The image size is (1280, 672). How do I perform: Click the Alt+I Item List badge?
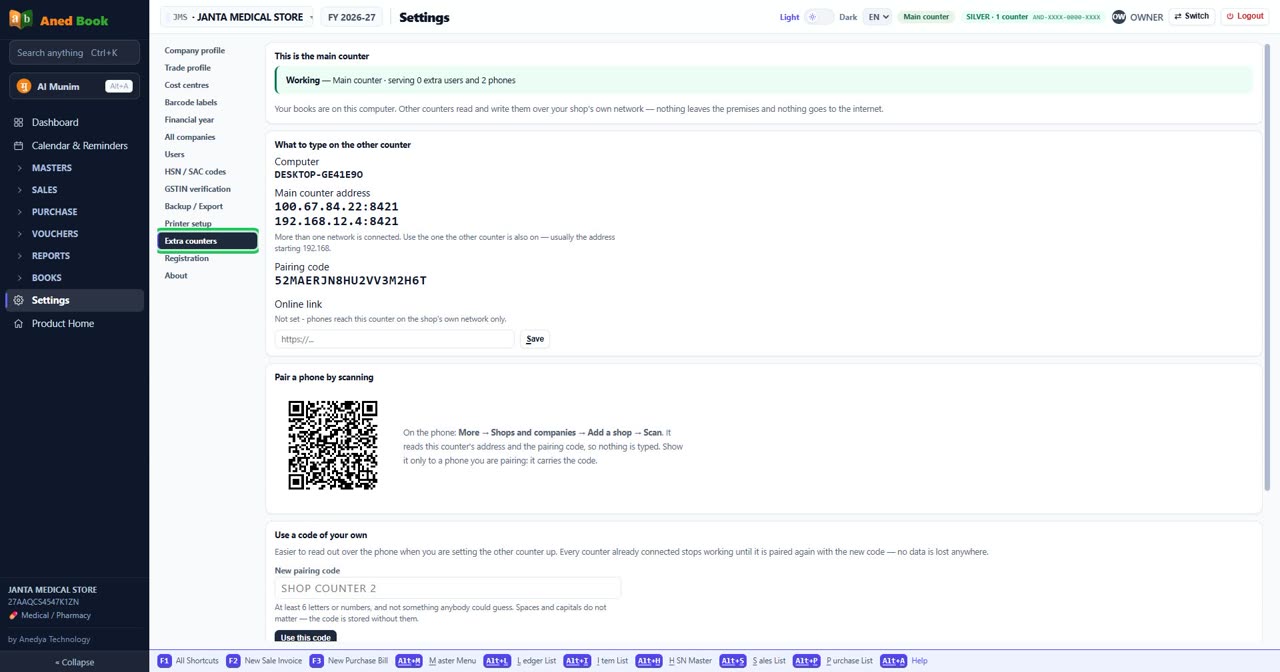pyautogui.click(x=577, y=661)
